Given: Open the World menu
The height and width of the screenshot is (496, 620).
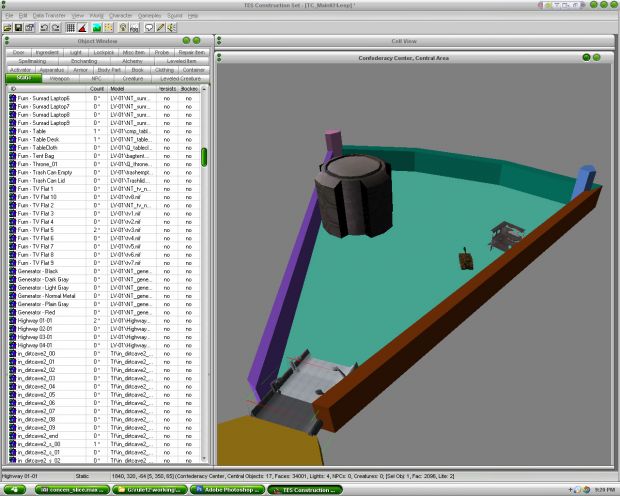Looking at the screenshot, I should point(96,15).
